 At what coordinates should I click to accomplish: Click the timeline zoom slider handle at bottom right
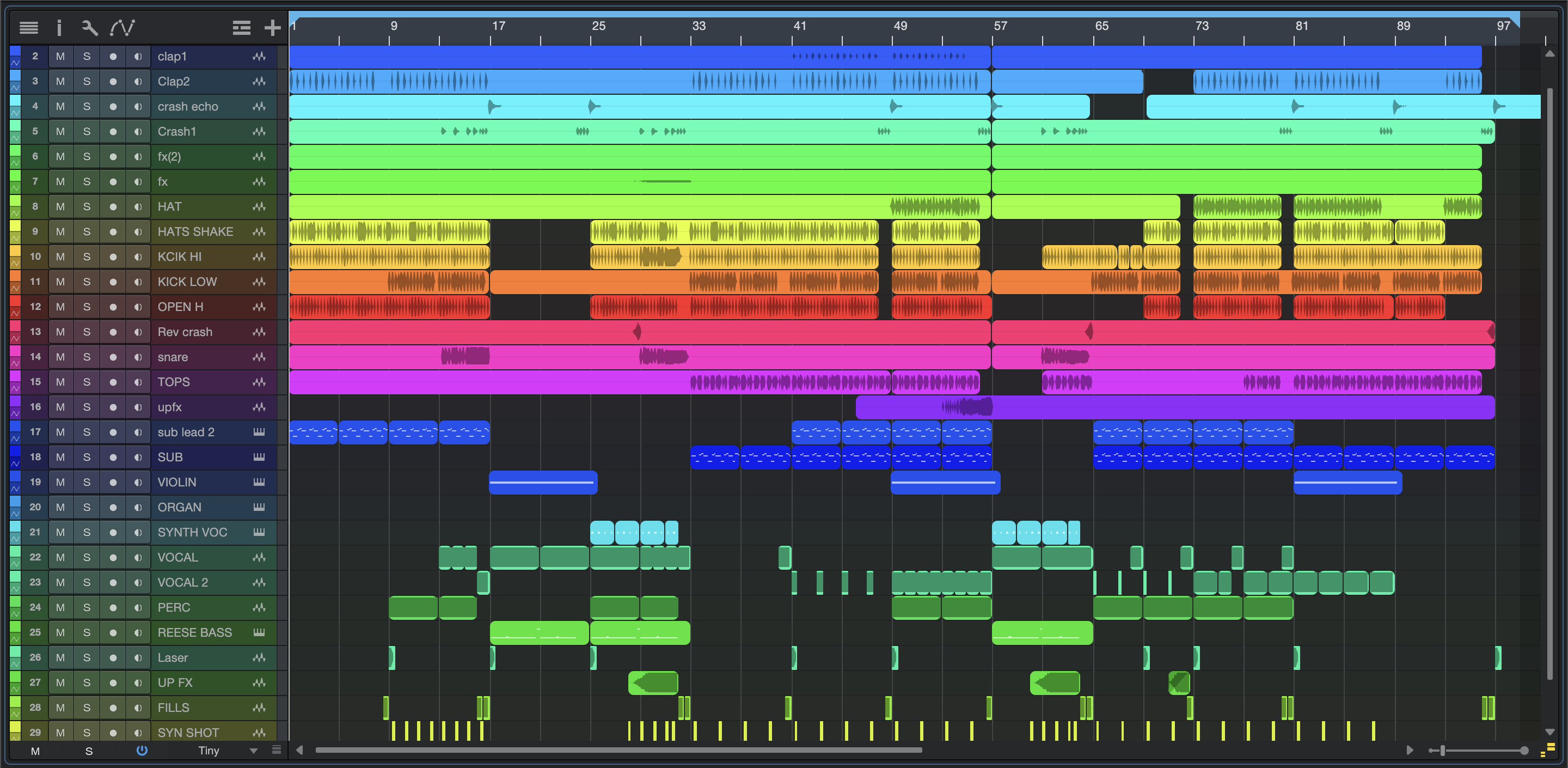click(x=1442, y=751)
